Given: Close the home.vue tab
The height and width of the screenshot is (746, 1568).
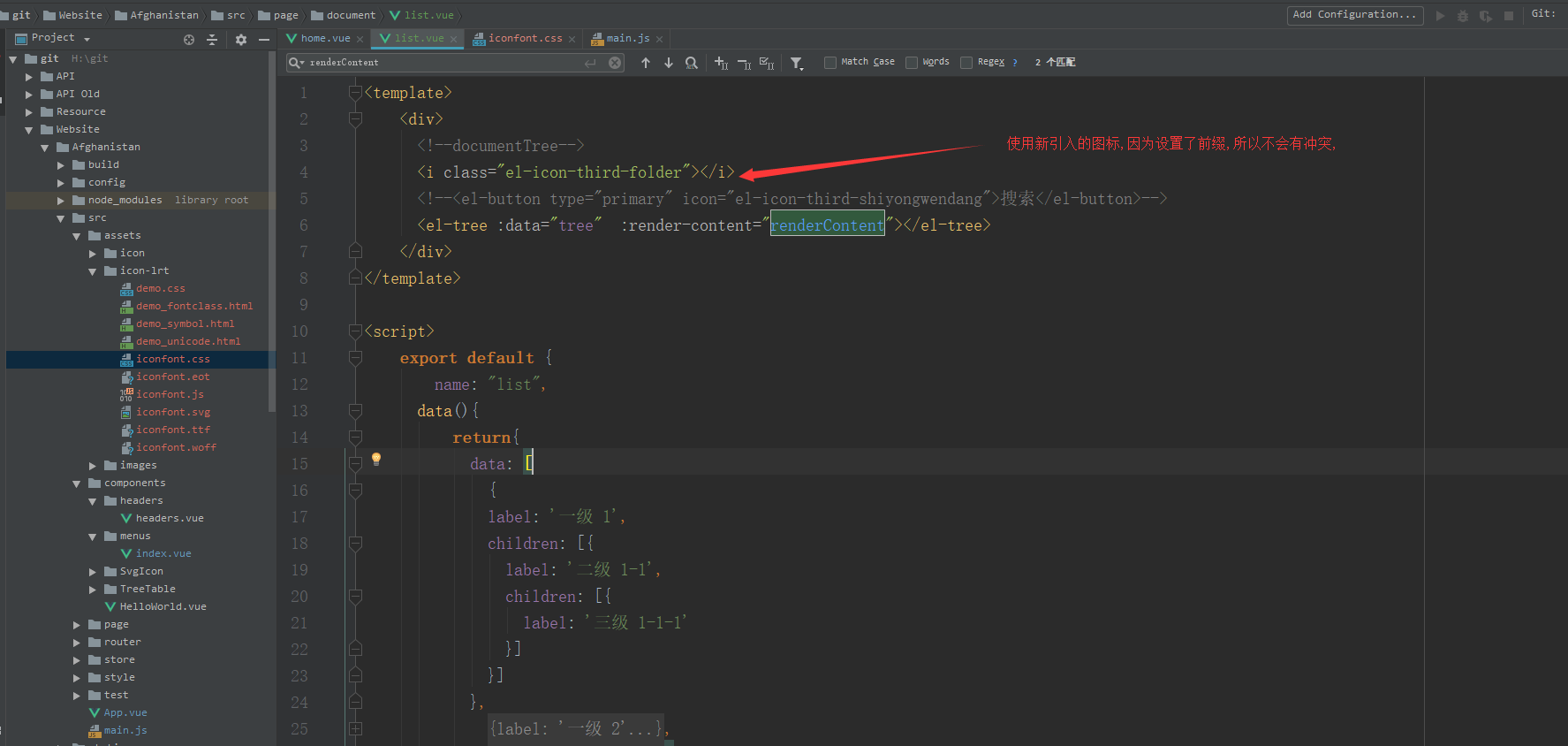Looking at the screenshot, I should (x=360, y=40).
